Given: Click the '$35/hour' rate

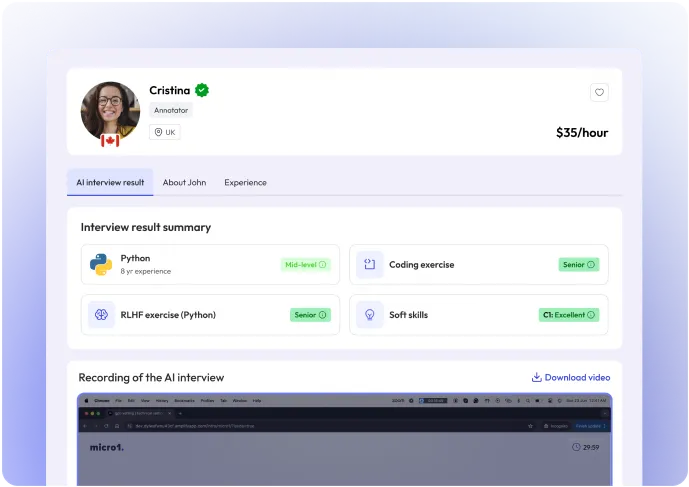Looking at the screenshot, I should coord(582,133).
